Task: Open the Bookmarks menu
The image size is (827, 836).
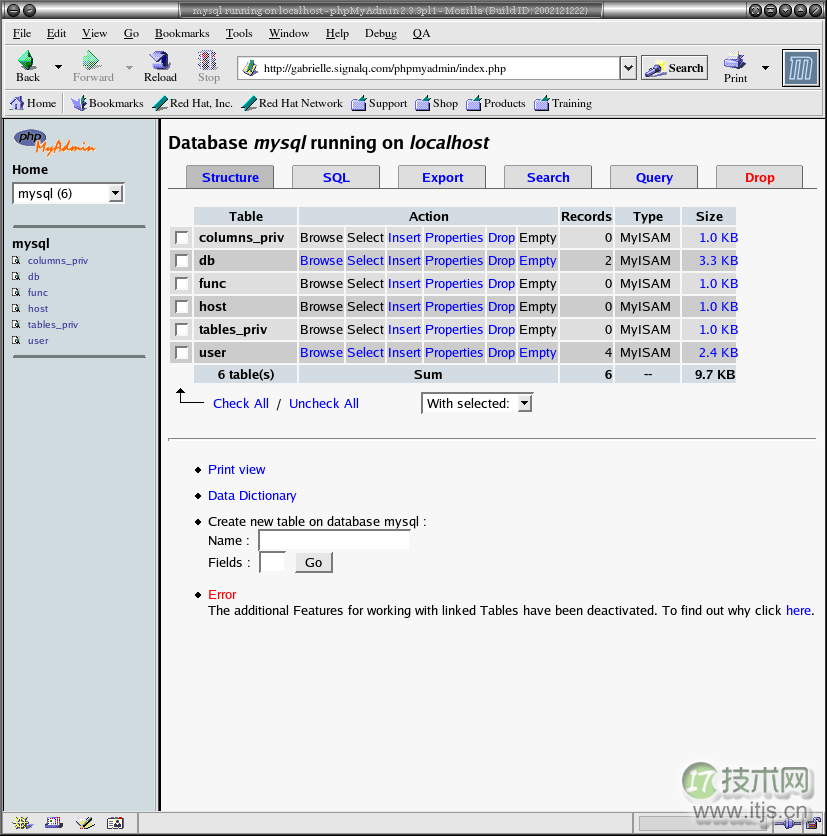Action: [x=181, y=33]
